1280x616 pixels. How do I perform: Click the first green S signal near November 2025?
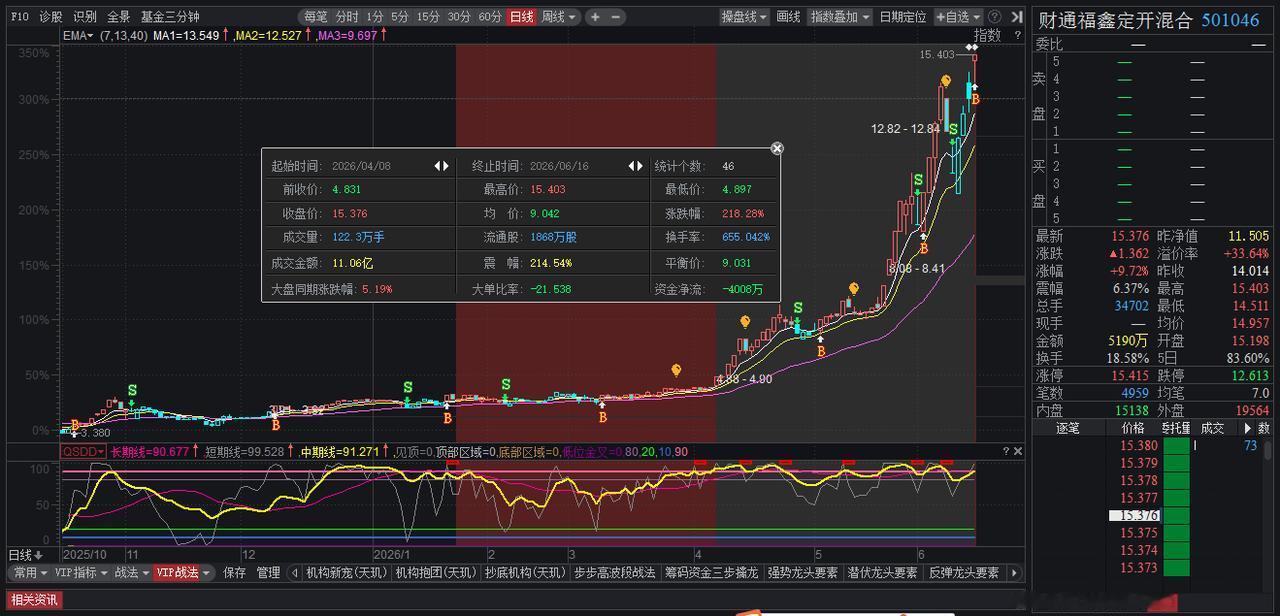tap(131, 391)
